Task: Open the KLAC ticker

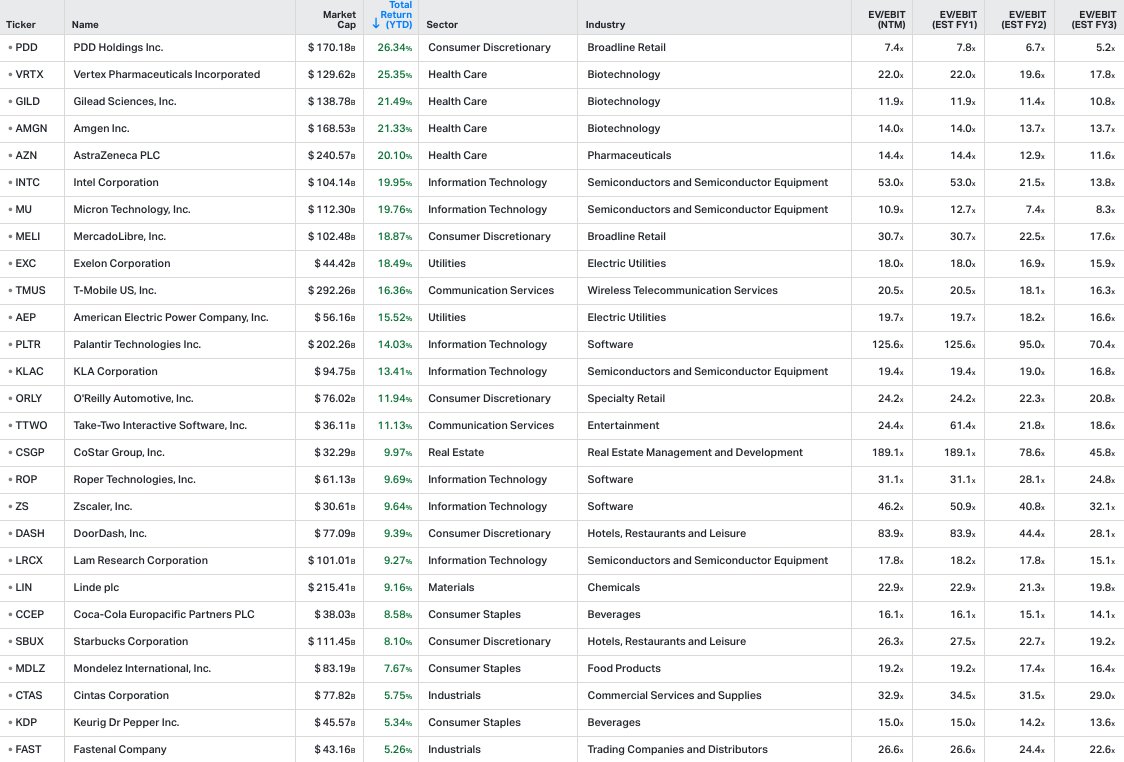Action: [x=29, y=371]
